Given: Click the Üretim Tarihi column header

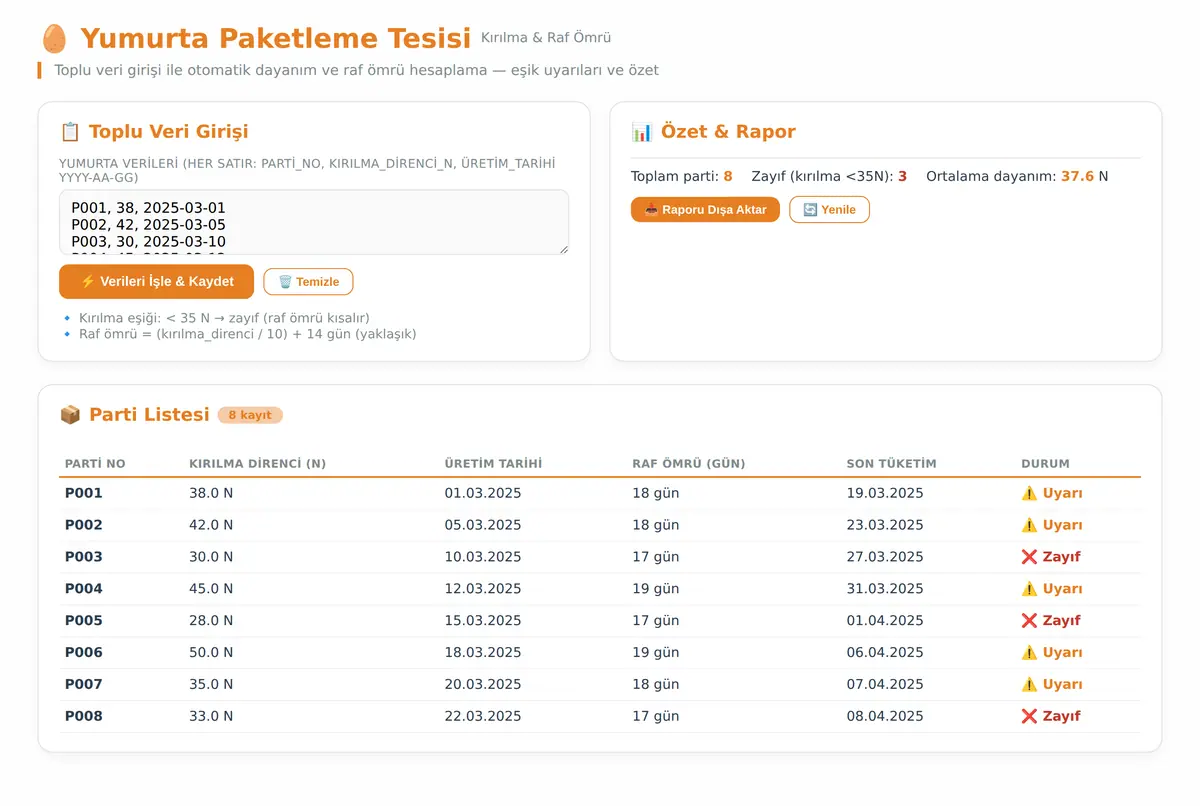Looking at the screenshot, I should tap(493, 464).
